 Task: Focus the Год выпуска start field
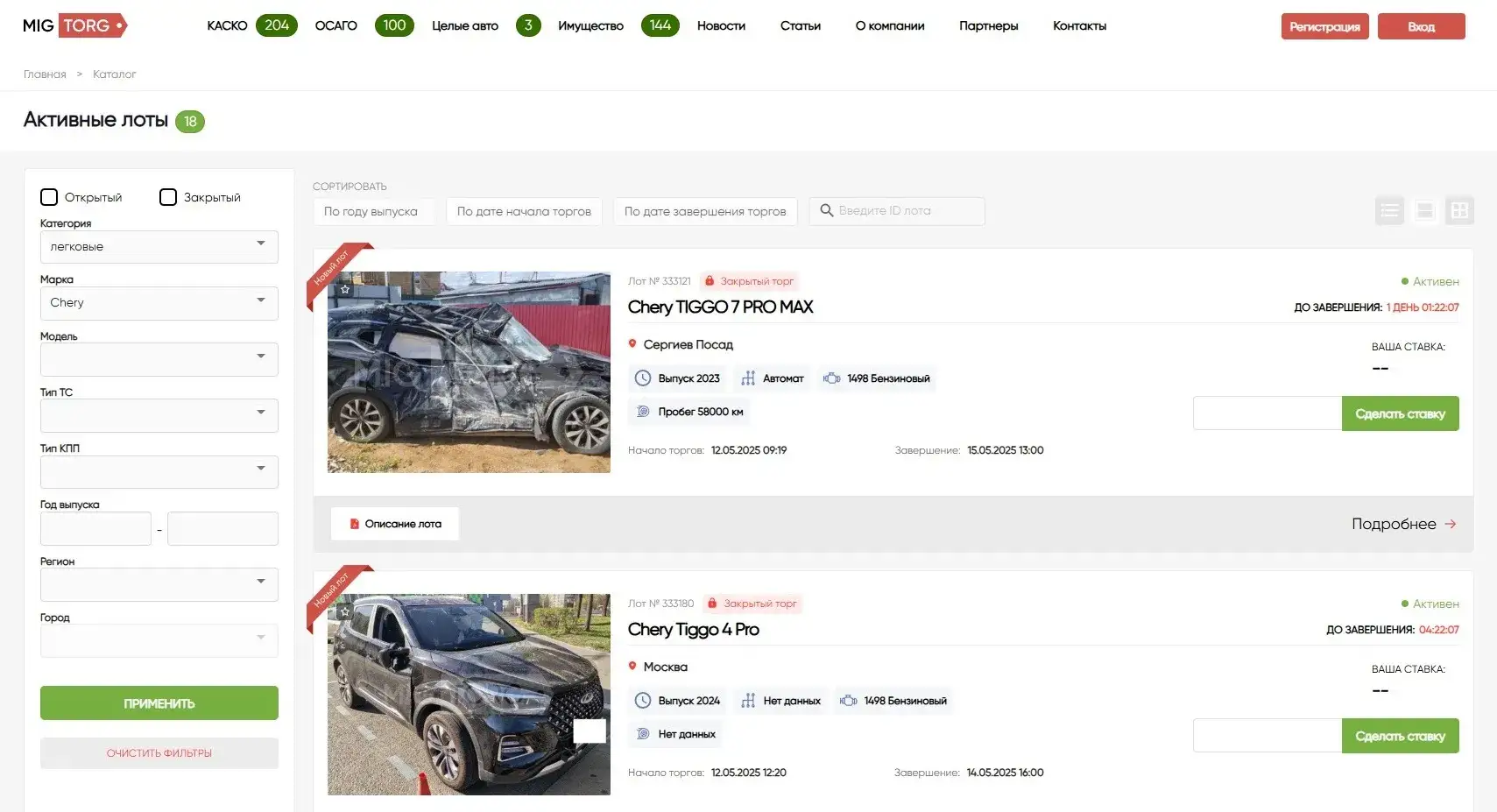click(x=95, y=528)
